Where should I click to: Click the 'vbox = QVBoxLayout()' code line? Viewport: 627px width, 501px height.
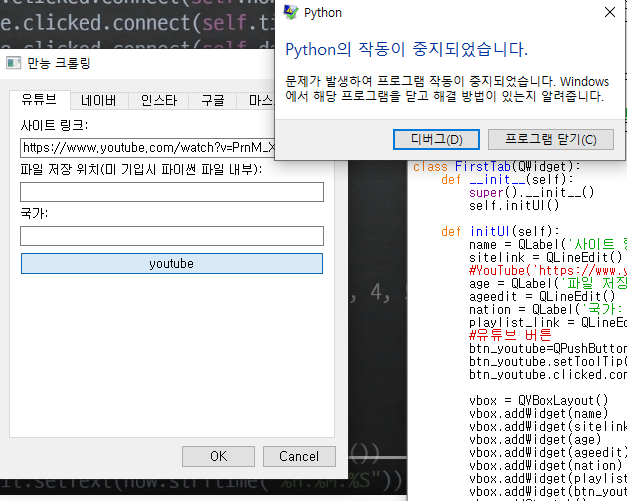(539, 400)
